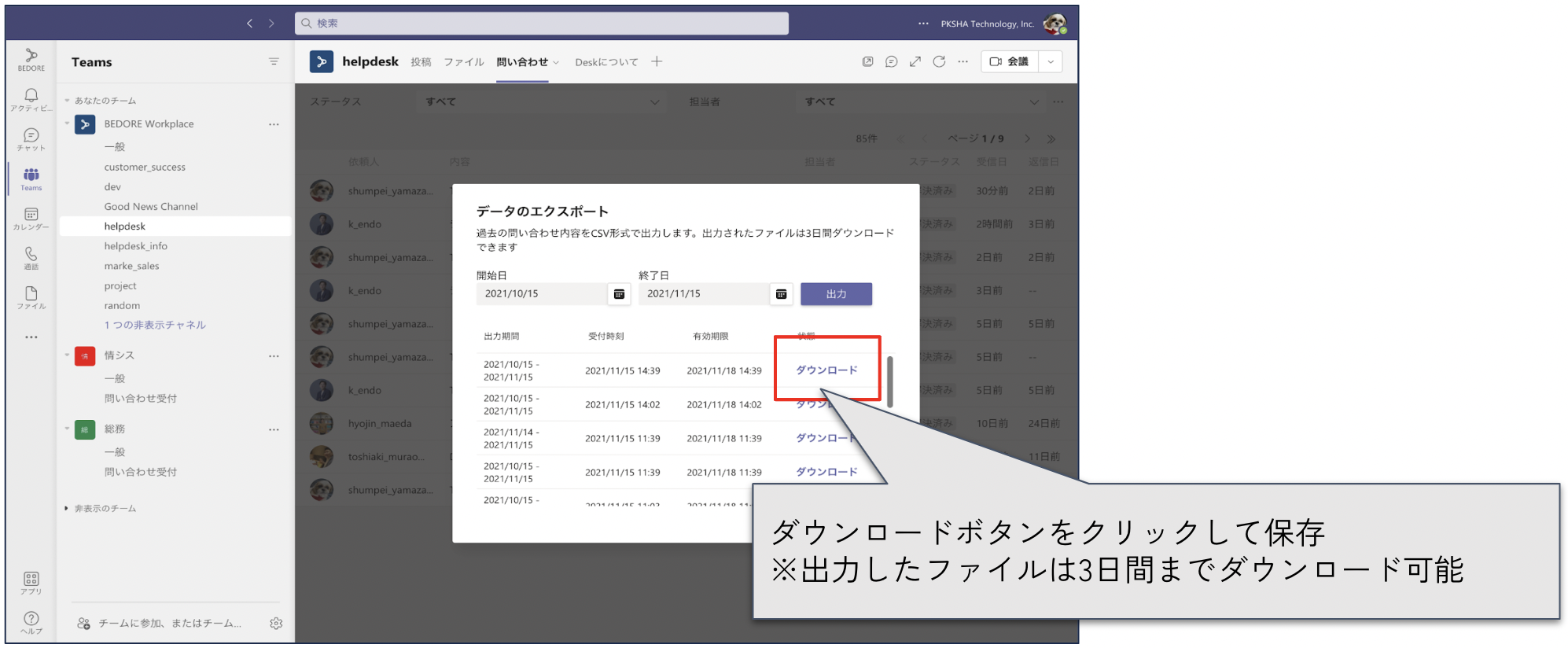The image size is (1568, 648).
Task: Click the Teams list filter icon
Action: (x=274, y=62)
